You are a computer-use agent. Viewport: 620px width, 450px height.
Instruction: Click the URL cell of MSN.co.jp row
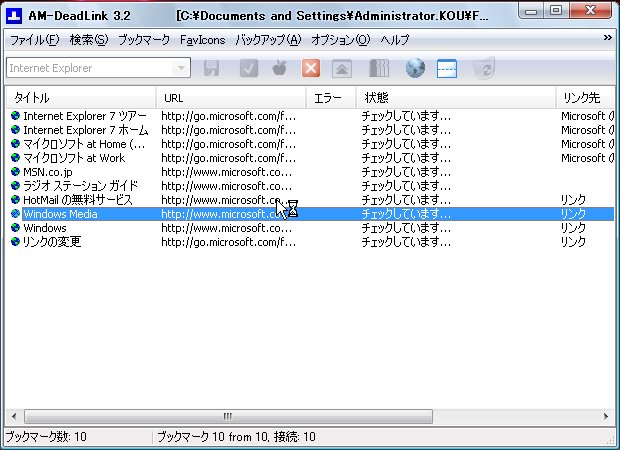tap(227, 172)
